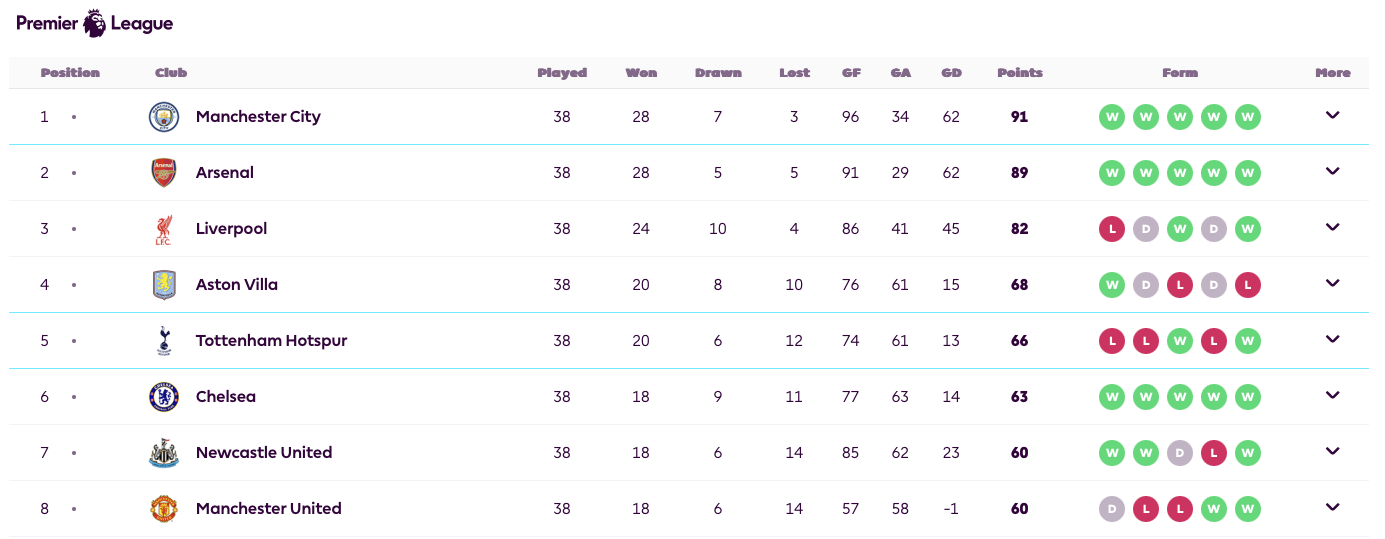Screen dimensions: 1385x539
Task: Click the Manchester City club crest
Action: coord(163,117)
